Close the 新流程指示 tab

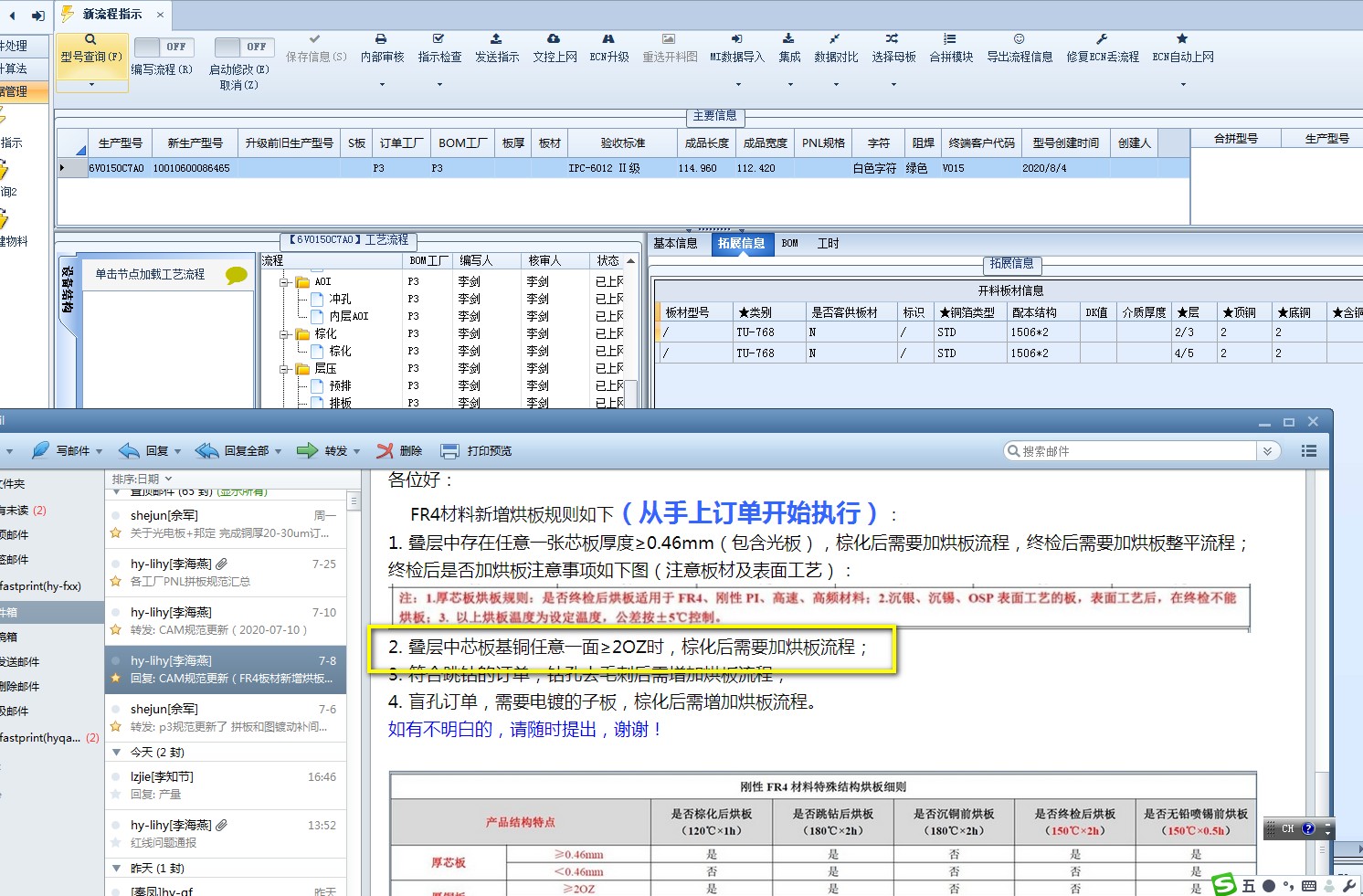click(160, 15)
